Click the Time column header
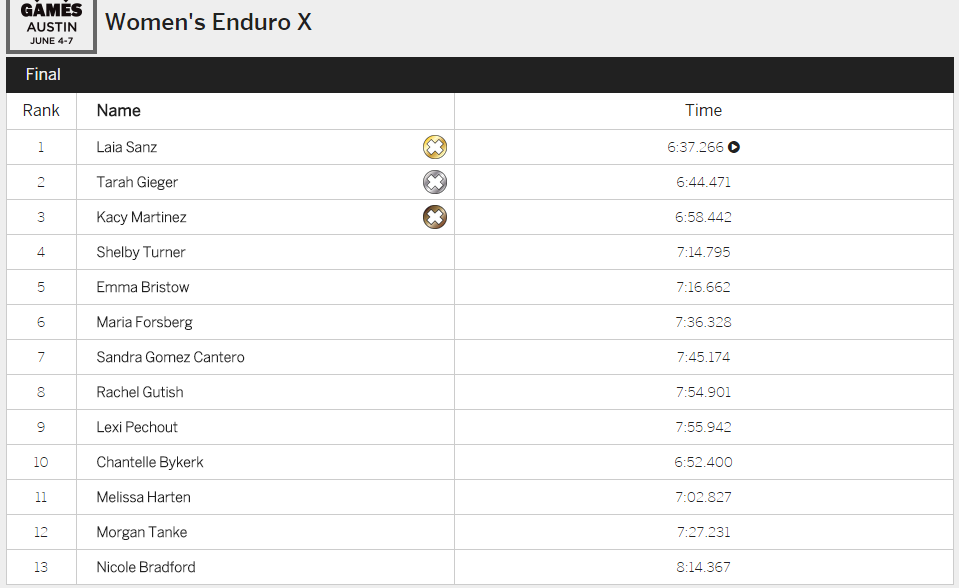Image resolution: width=959 pixels, height=588 pixels. pos(703,111)
